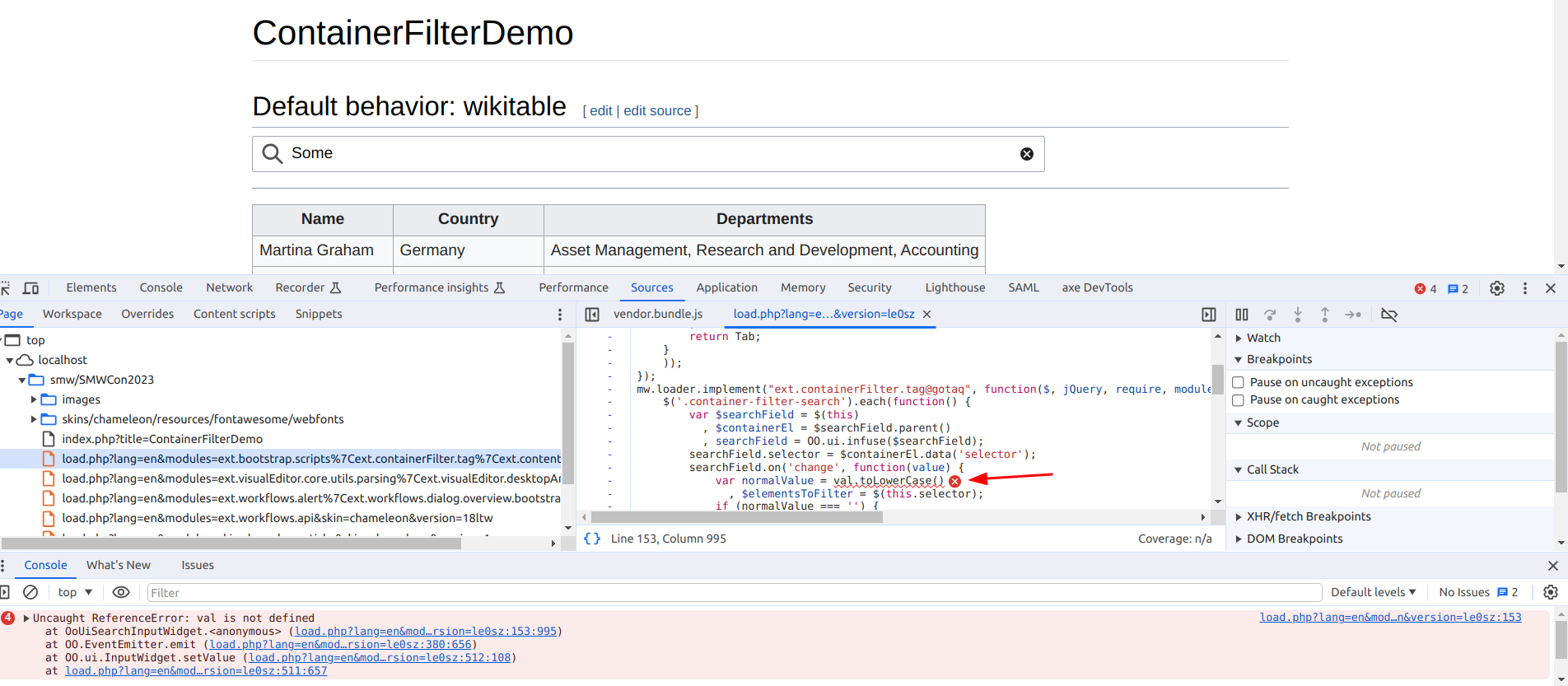Click the error marker beside val.toLowerCase()

coord(954,481)
